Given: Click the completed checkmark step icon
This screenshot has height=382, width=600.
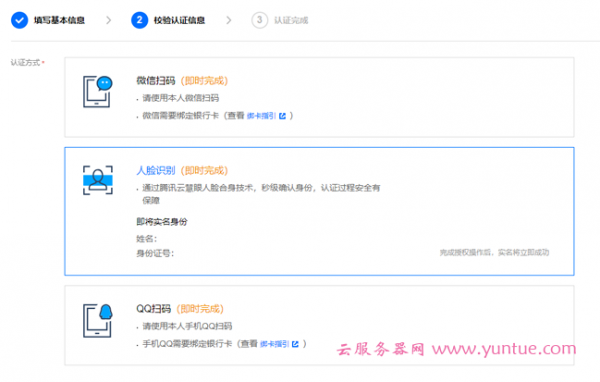Looking at the screenshot, I should pyautogui.click(x=20, y=20).
